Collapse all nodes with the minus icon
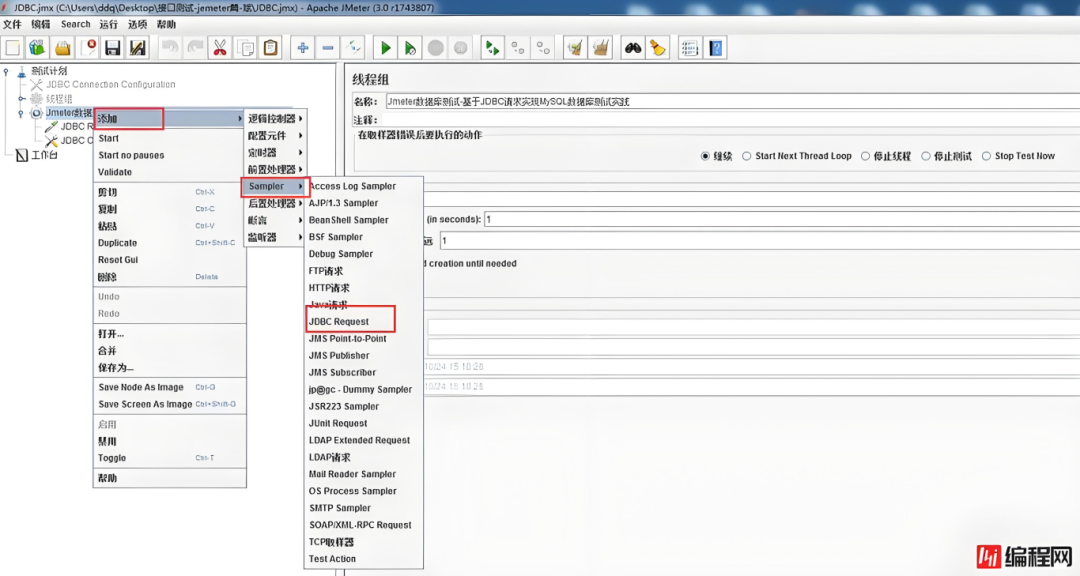Viewport: 1080px width, 576px height. 328,48
